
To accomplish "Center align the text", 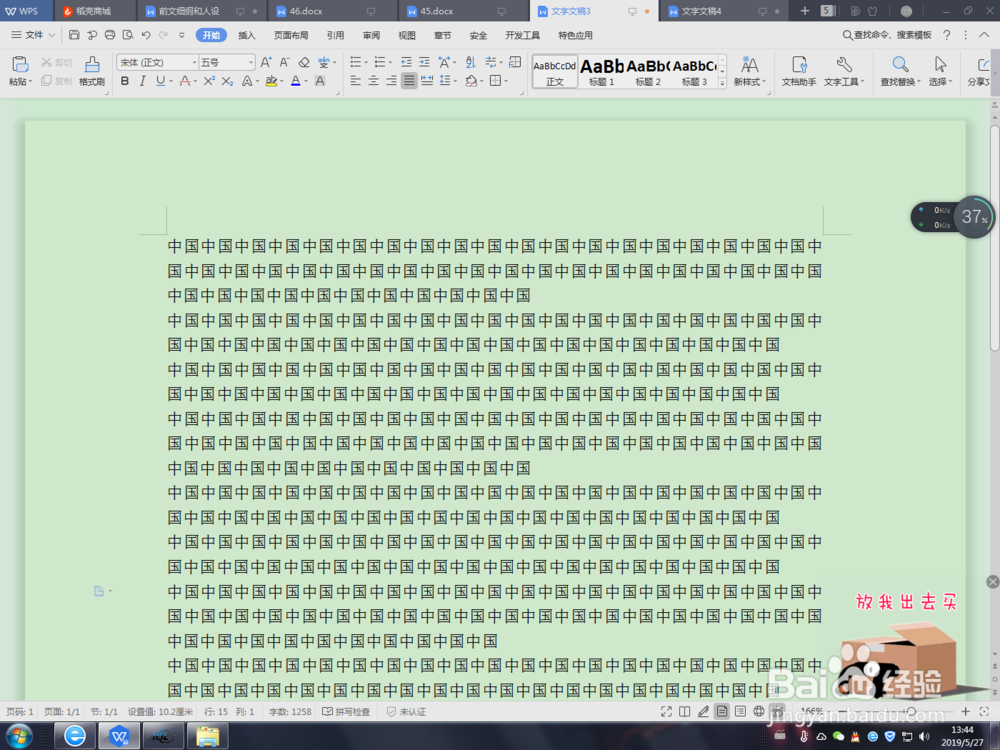I will point(374,81).
